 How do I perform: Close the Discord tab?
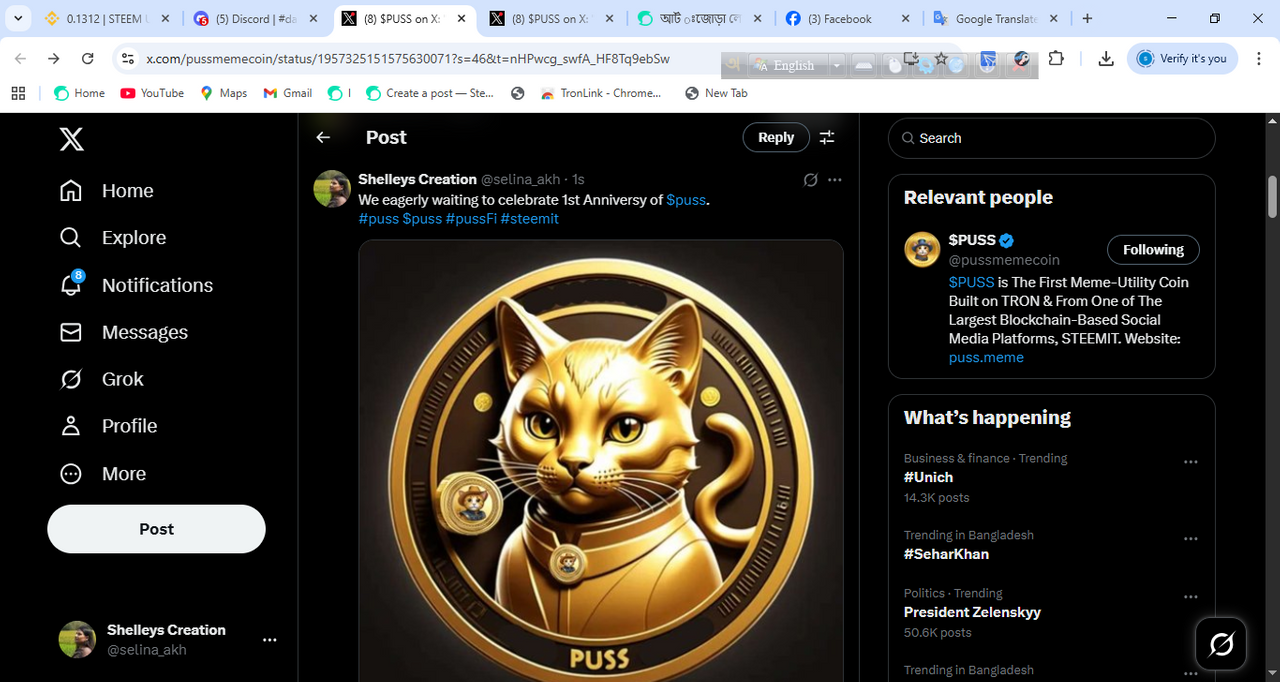point(313,18)
